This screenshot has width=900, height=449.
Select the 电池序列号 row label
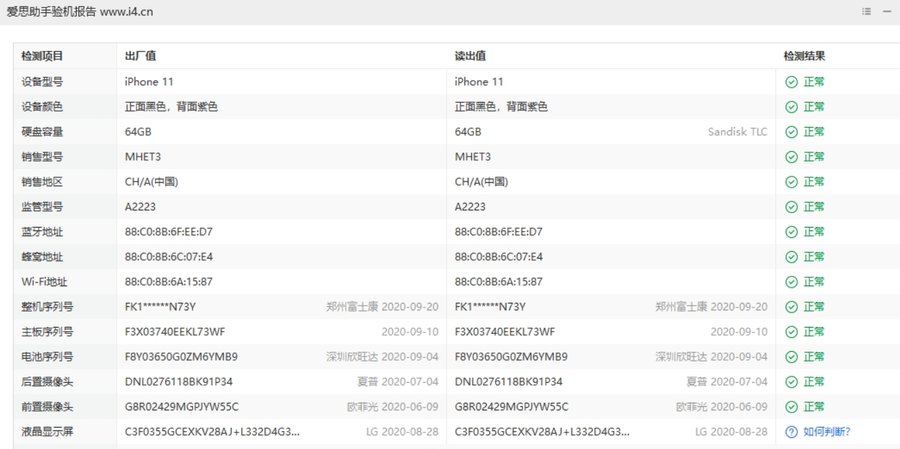click(48, 357)
